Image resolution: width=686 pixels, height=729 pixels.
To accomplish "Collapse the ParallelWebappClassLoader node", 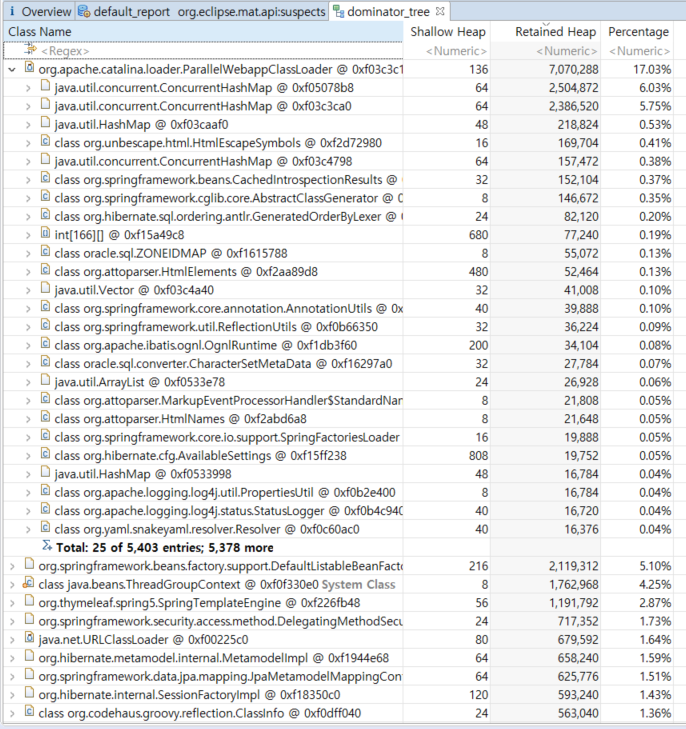I will tap(12, 70).
